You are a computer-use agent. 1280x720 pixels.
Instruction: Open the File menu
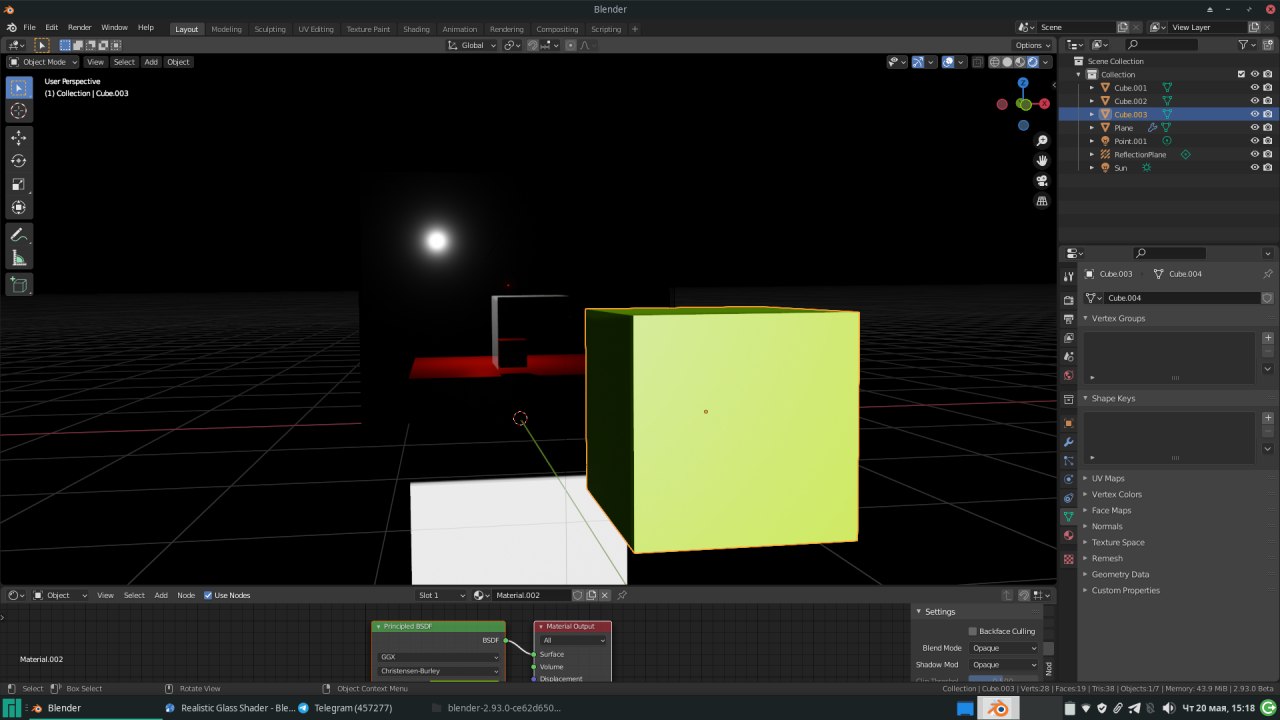coord(29,28)
